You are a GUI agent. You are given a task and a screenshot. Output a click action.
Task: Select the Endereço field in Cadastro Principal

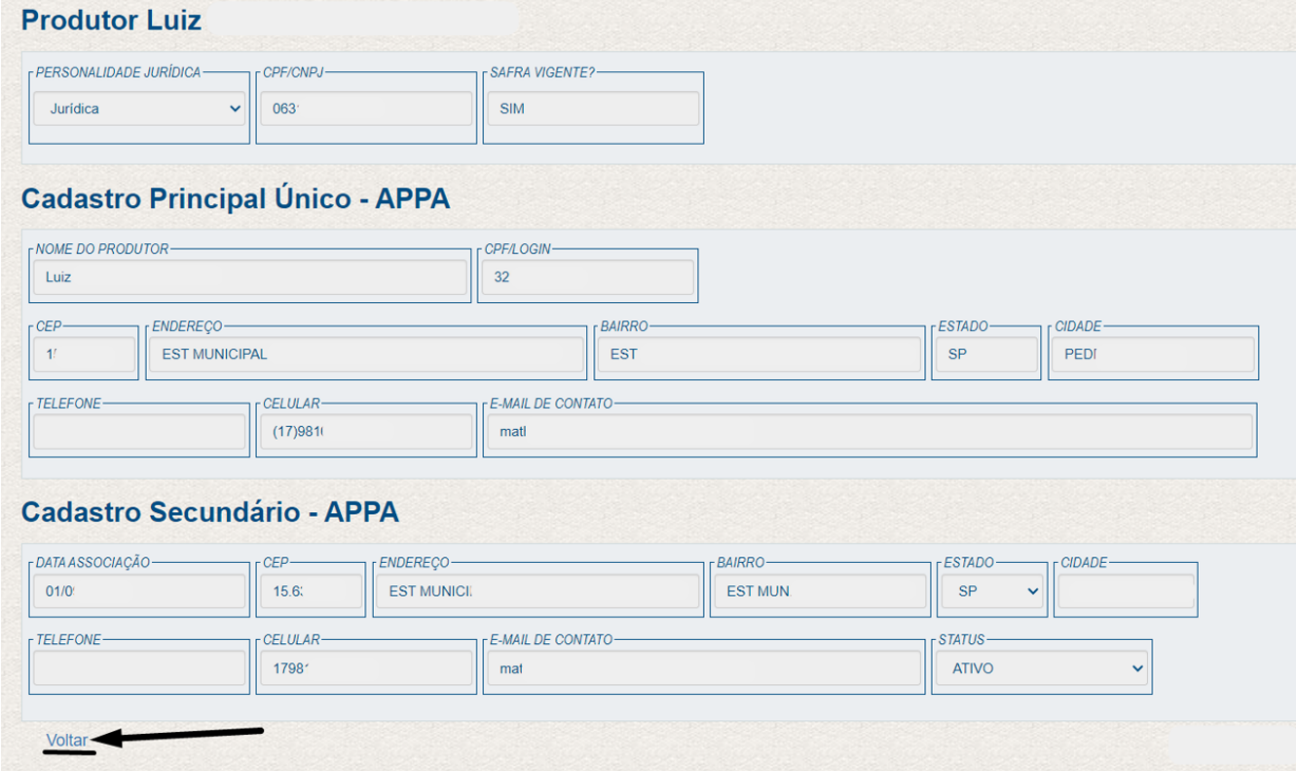pyautogui.click(x=365, y=354)
